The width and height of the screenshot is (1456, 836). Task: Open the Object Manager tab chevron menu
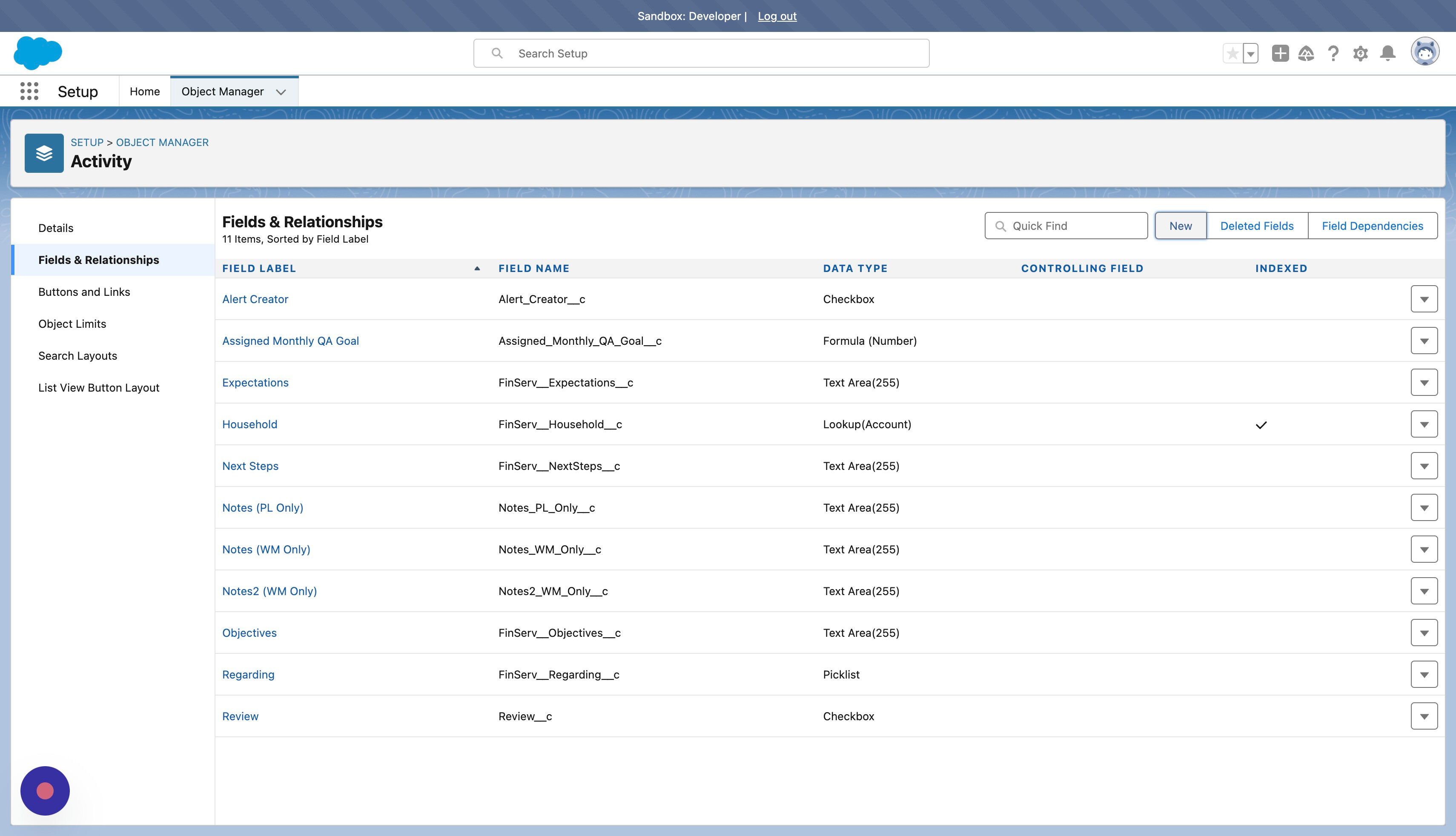(281, 92)
